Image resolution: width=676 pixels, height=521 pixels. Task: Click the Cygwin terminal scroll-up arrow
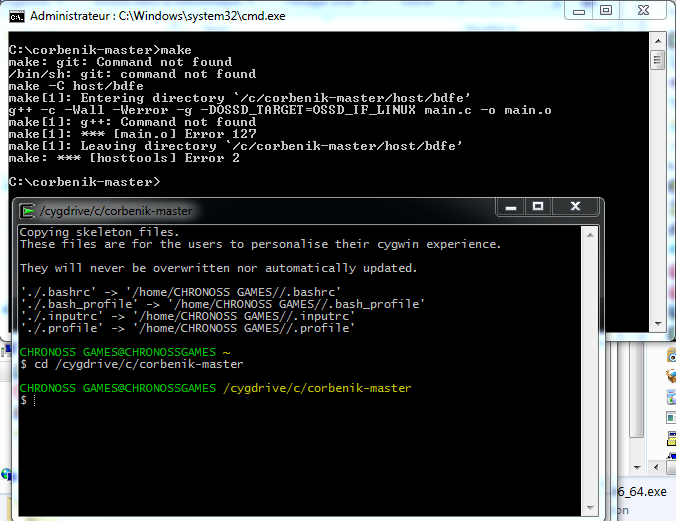[x=590, y=235]
